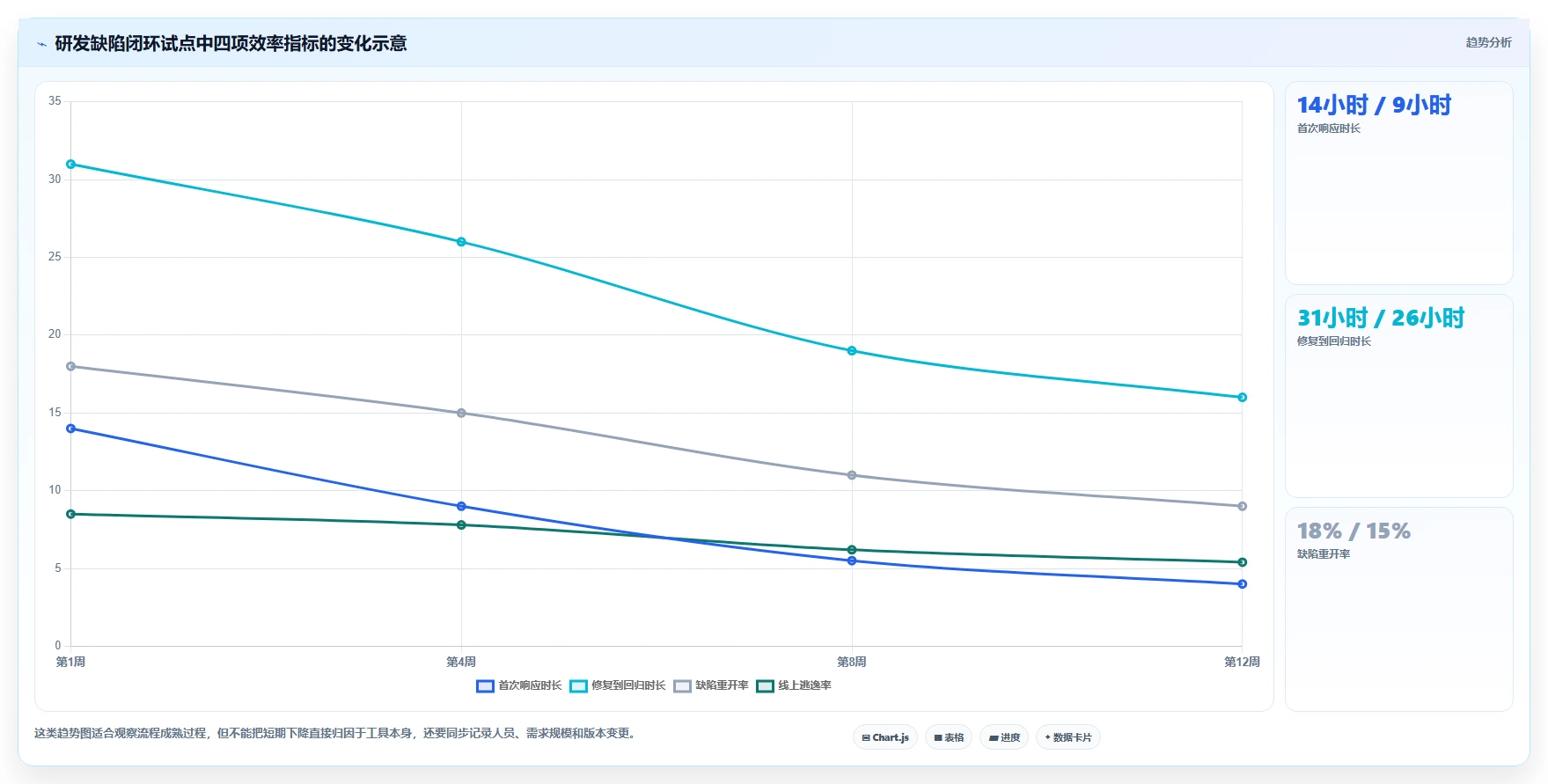Toggle 线上逃逸率 legend swatch

click(x=765, y=686)
